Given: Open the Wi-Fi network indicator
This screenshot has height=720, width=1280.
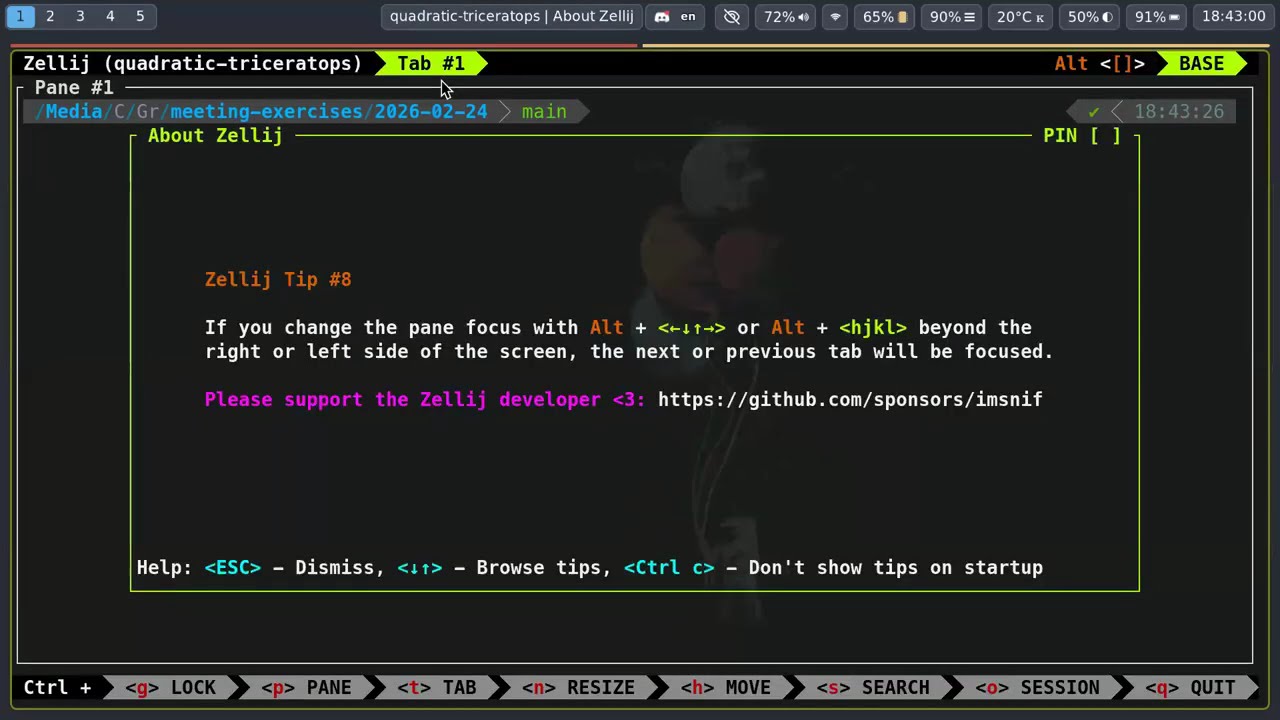Looking at the screenshot, I should coord(836,16).
